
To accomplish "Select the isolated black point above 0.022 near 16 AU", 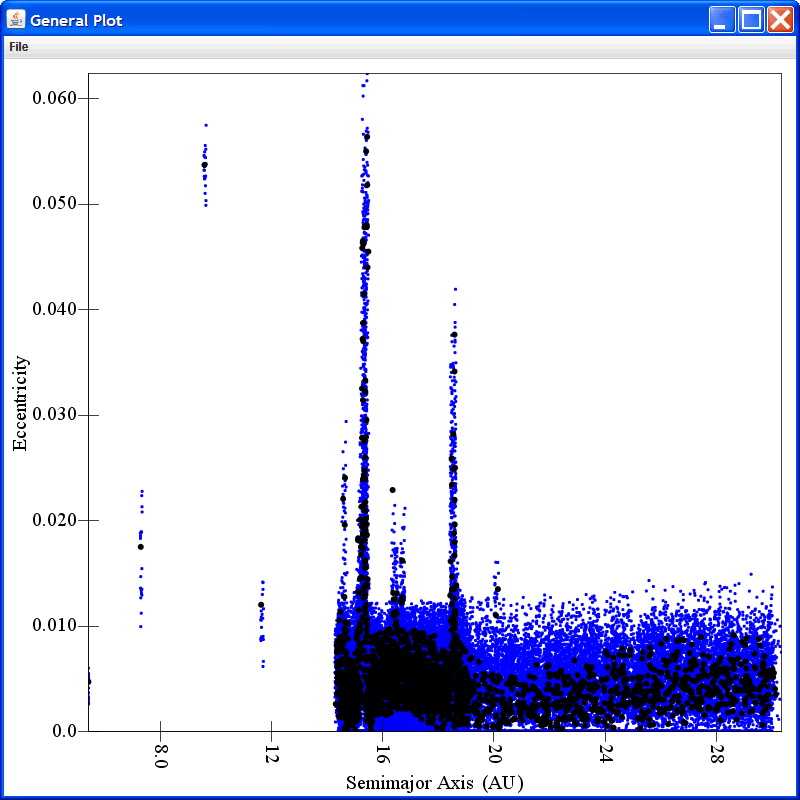I will 392,490.
